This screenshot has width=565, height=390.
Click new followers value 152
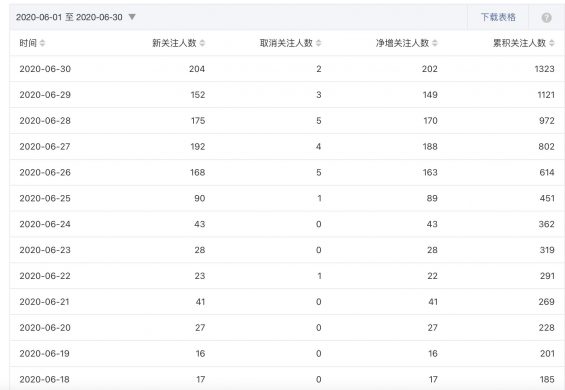(198, 95)
